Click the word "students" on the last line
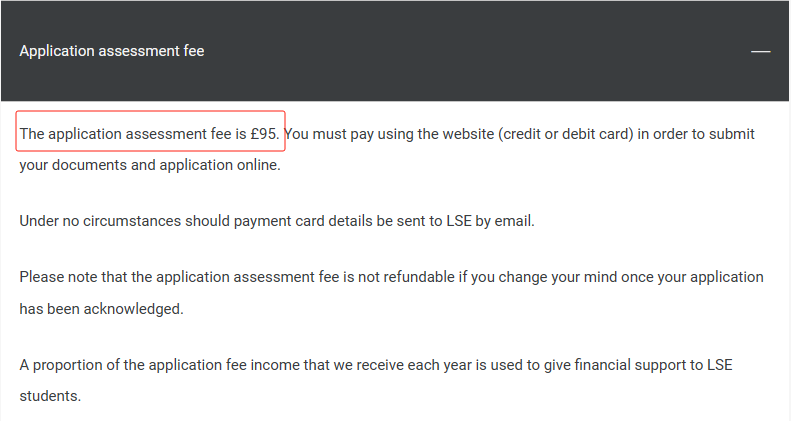The width and height of the screenshot is (791, 421). pyautogui.click(x=49, y=396)
